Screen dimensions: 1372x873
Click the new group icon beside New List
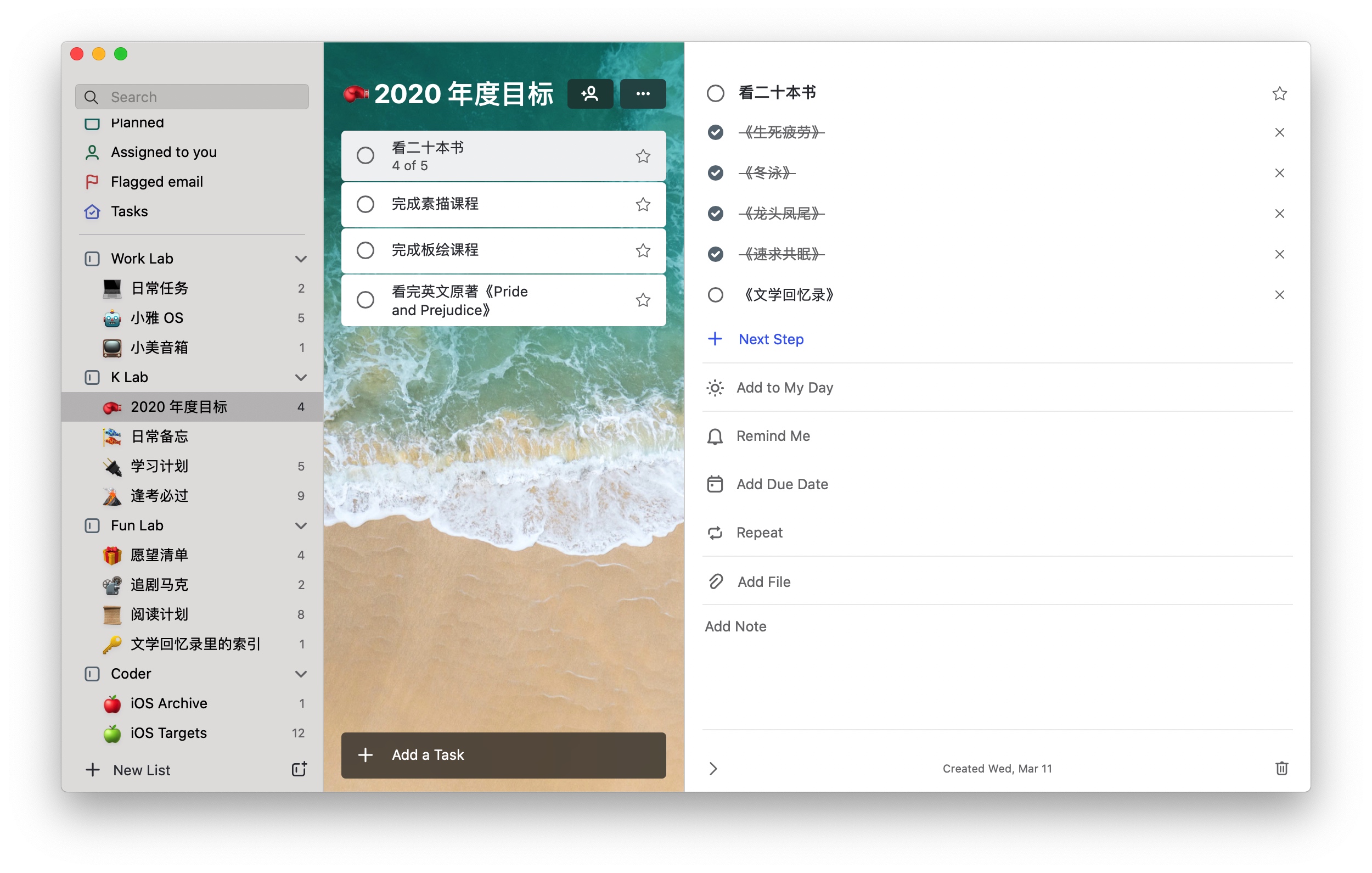pos(299,769)
